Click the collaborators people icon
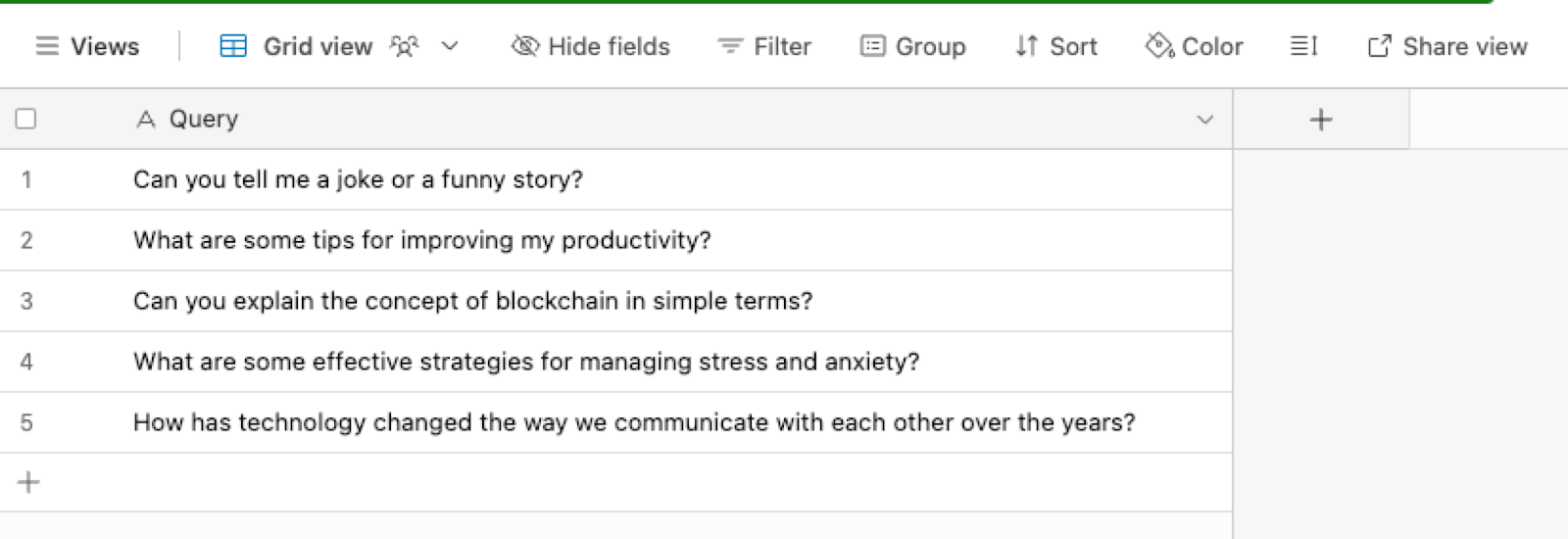The height and width of the screenshot is (539, 1568). click(404, 46)
